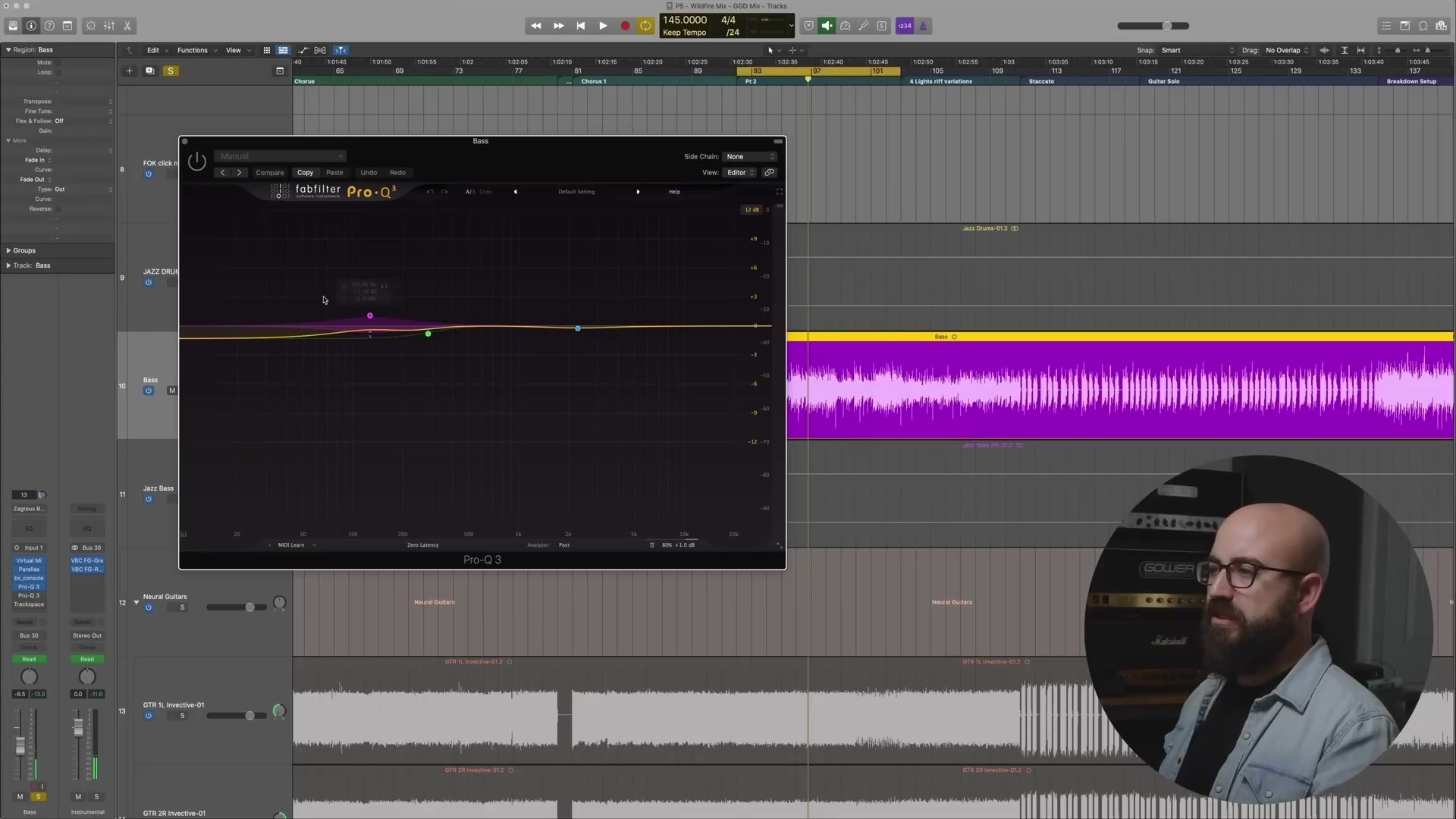Toggle waveform zoom icon
This screenshot has width=1456, height=819.
point(1324,50)
